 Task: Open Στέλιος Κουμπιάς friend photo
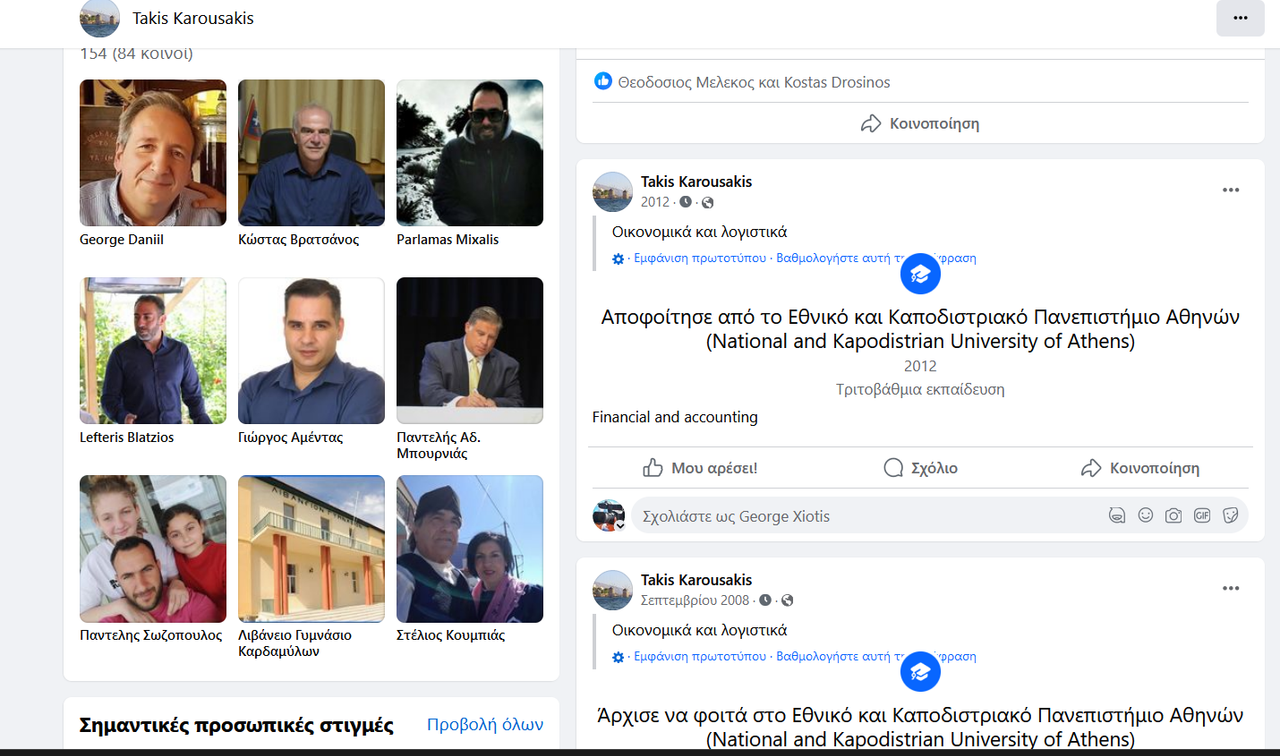[x=470, y=549]
